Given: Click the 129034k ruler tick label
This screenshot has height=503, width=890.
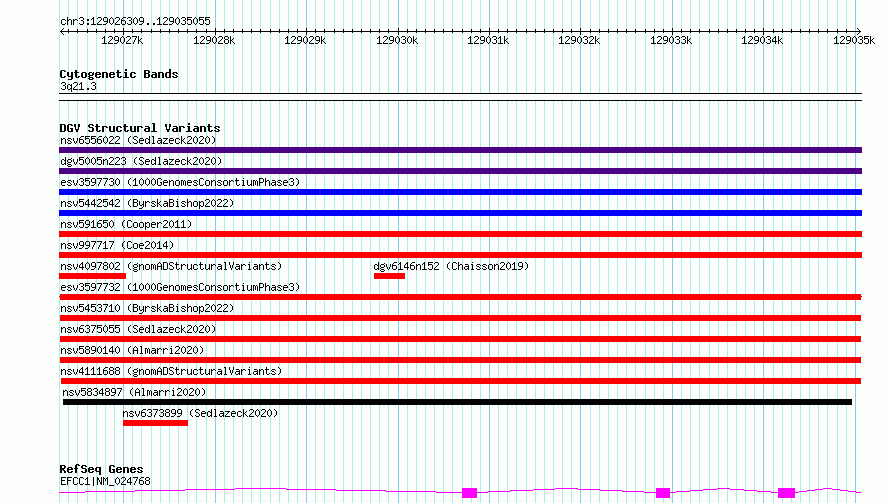Looking at the screenshot, I should coord(762,41).
